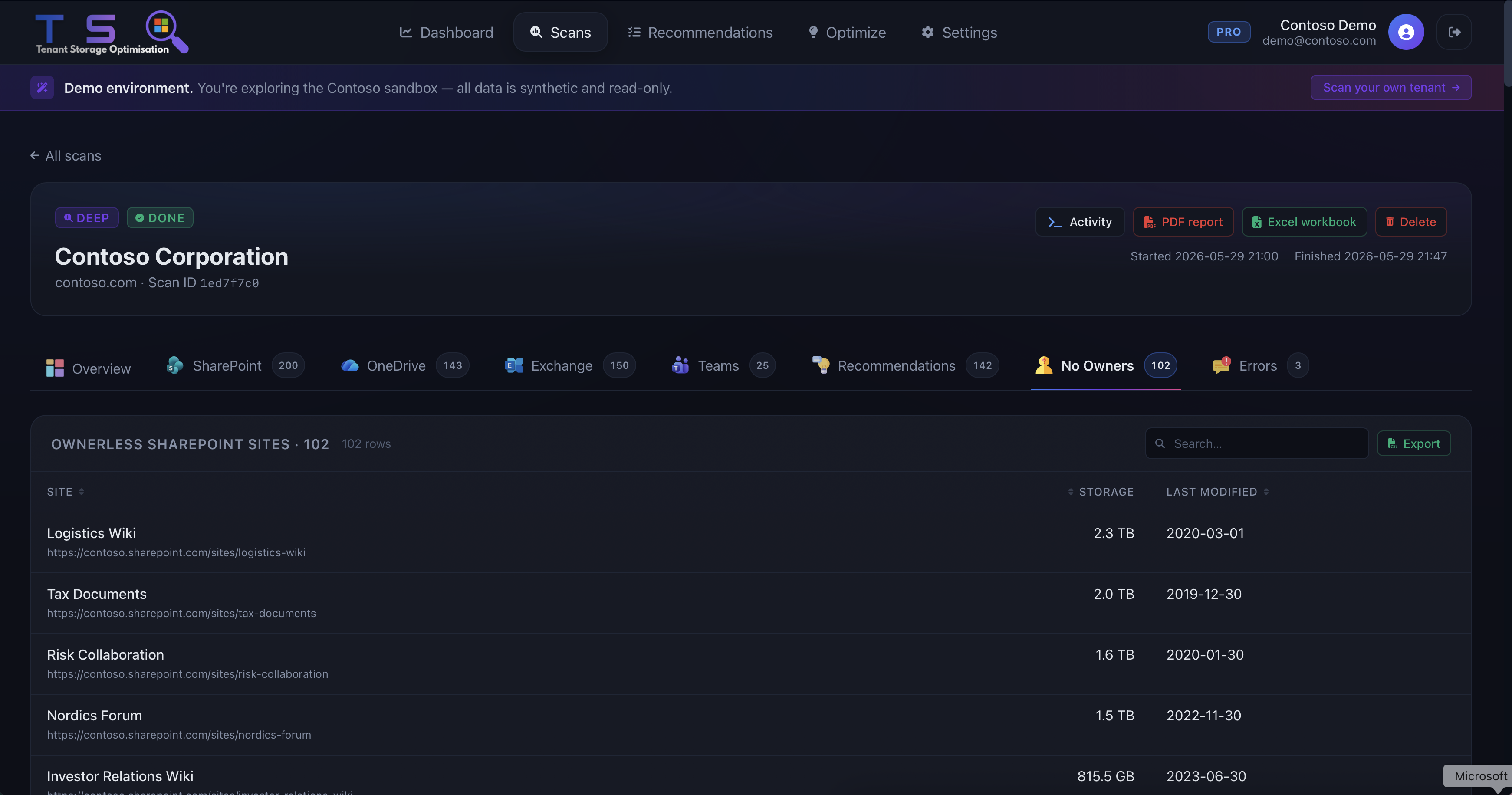Click the demo environment wand icon
1512x795 pixels.
[42, 87]
